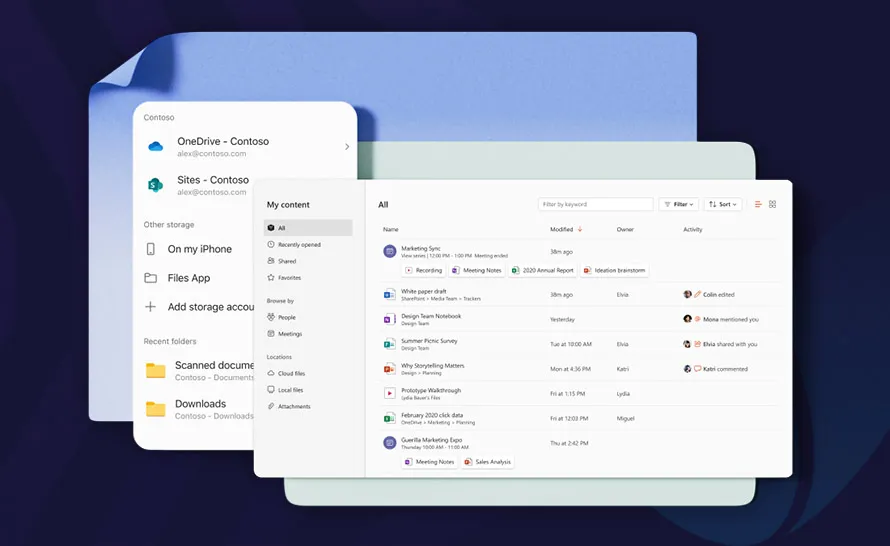This screenshot has width=890, height=546.
Task: Click the Guerilla Marketing Expo title
Action: (x=431, y=440)
